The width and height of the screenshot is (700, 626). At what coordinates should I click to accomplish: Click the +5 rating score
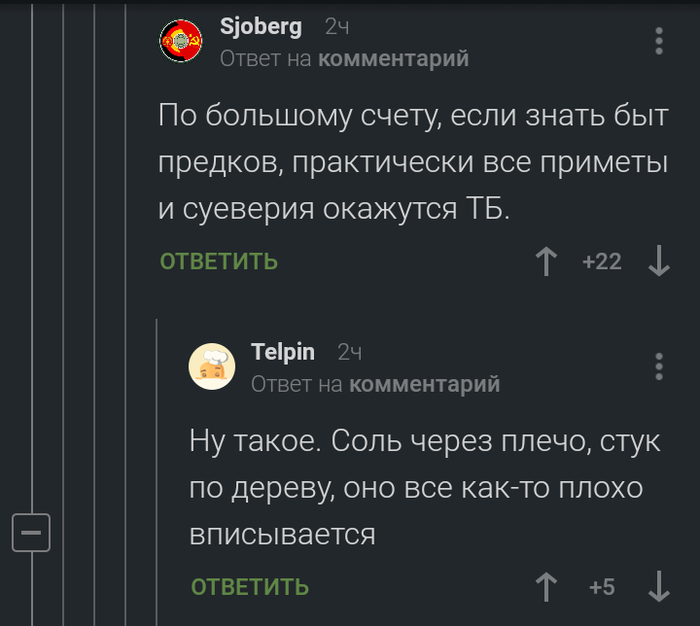[x=602, y=587]
